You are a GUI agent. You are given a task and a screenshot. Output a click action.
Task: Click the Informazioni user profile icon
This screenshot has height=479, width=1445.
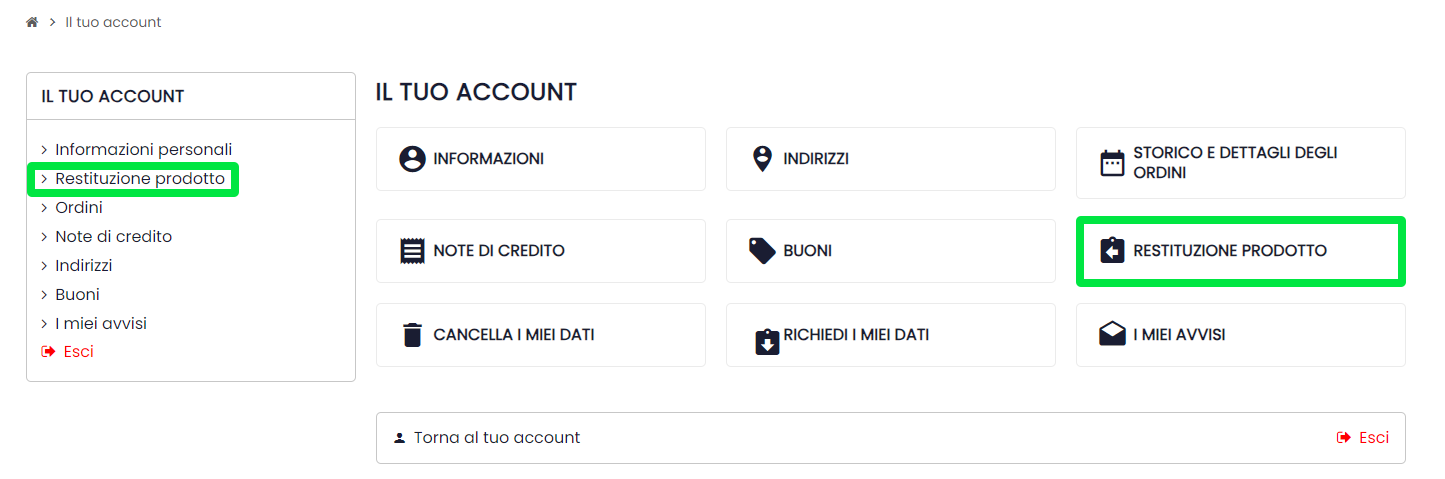(x=412, y=159)
